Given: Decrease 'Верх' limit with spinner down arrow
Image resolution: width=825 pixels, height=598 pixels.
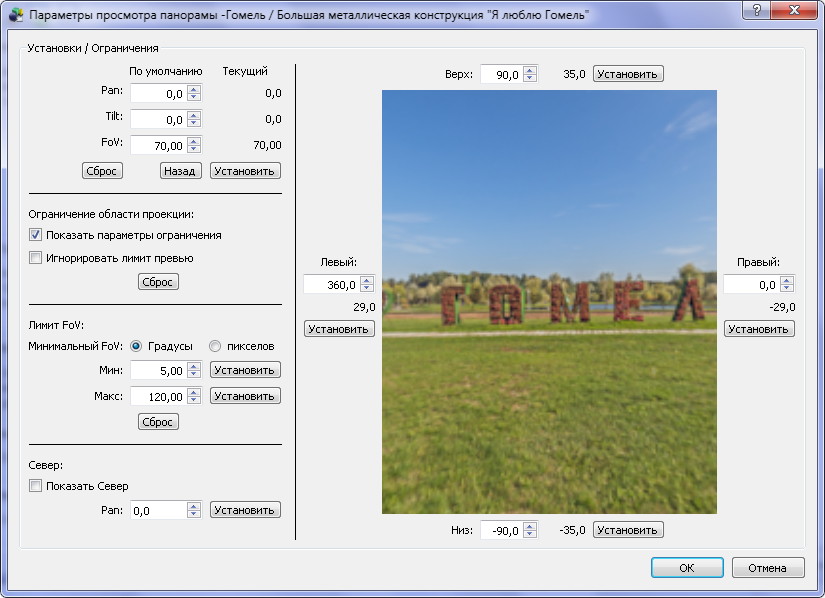Looking at the screenshot, I should [530, 78].
